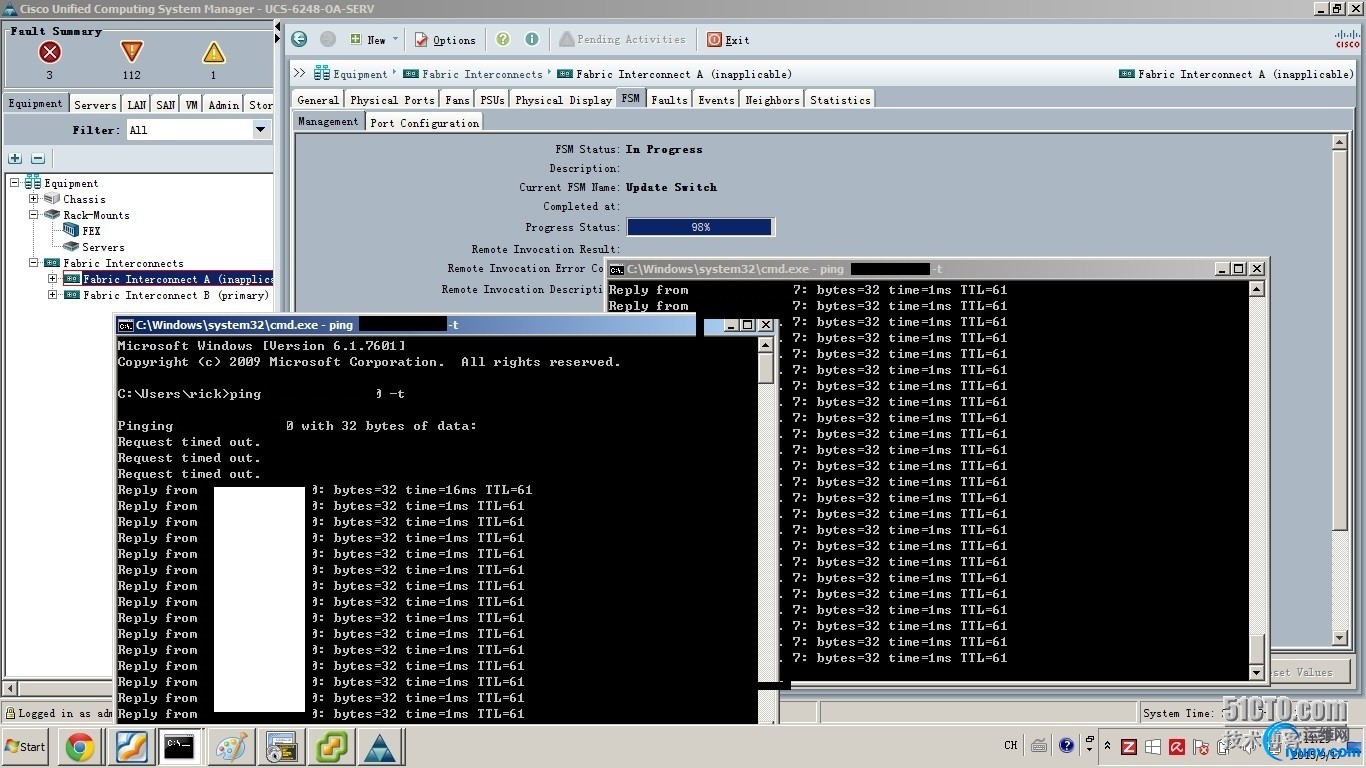The image size is (1366, 768).
Task: Open the Events tab
Action: 716,100
